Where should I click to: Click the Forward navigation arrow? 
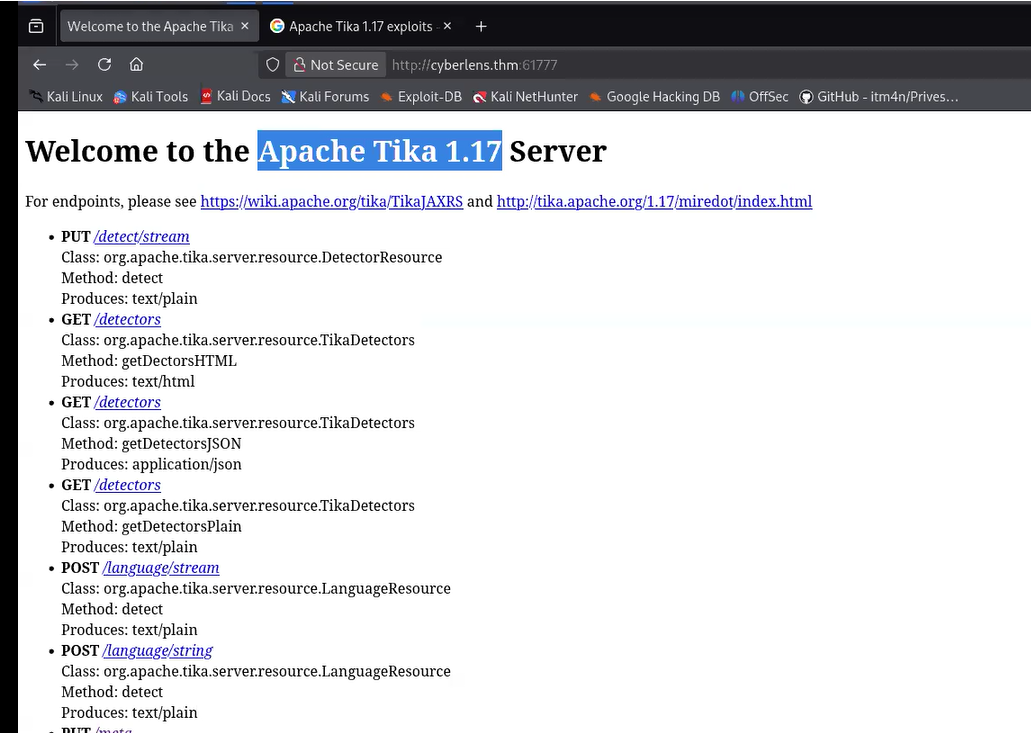click(x=72, y=64)
